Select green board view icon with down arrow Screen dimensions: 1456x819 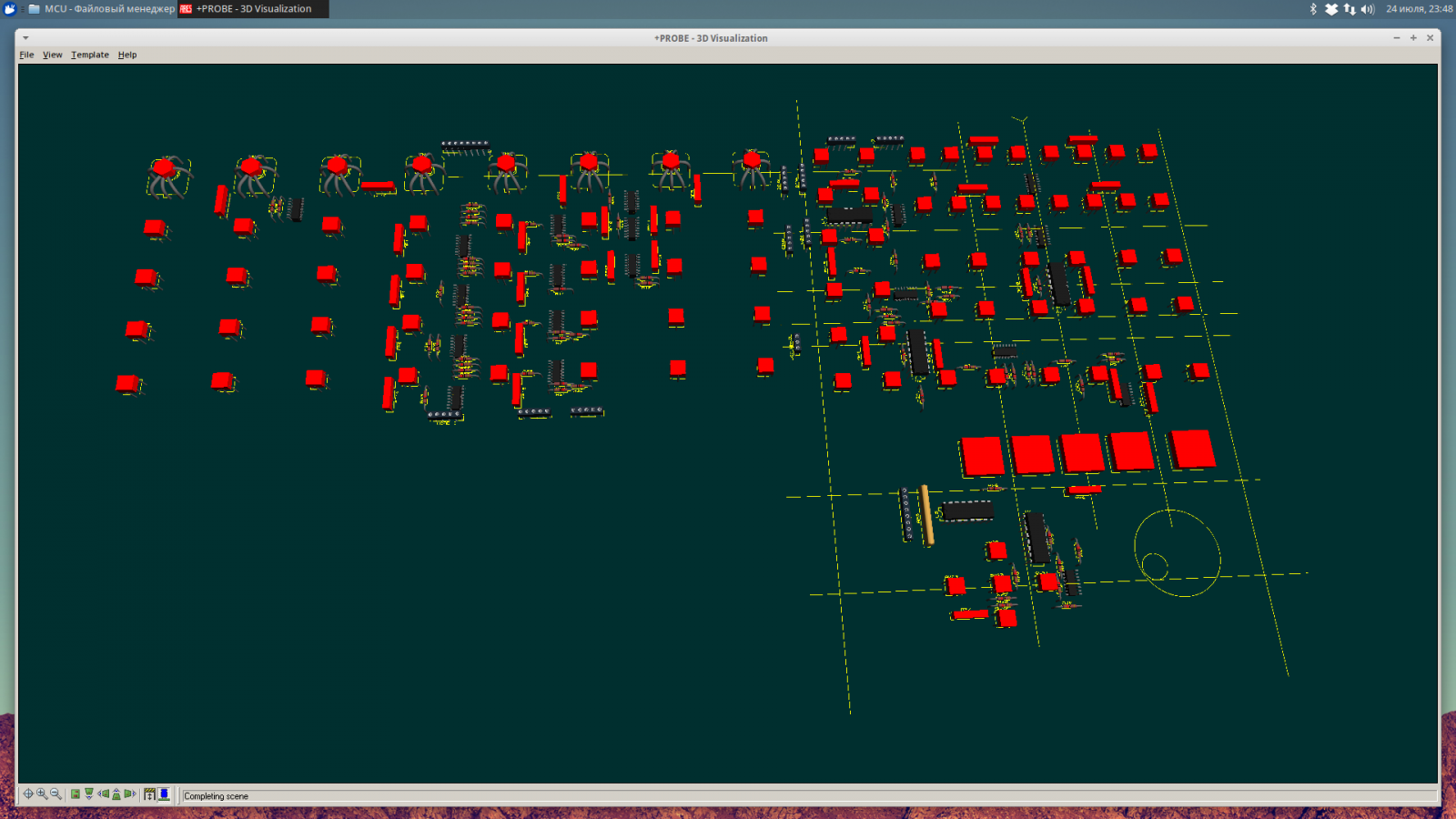pyautogui.click(x=89, y=794)
